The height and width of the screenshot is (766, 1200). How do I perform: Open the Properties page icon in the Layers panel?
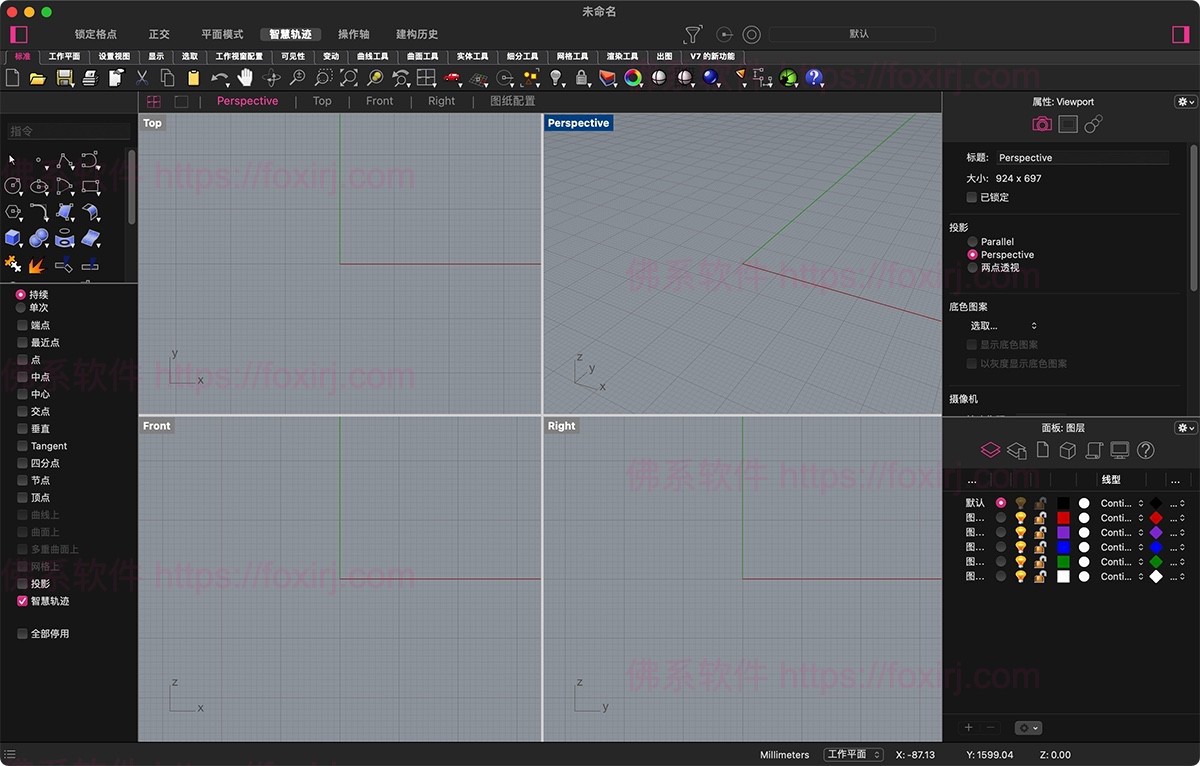[x=1044, y=450]
